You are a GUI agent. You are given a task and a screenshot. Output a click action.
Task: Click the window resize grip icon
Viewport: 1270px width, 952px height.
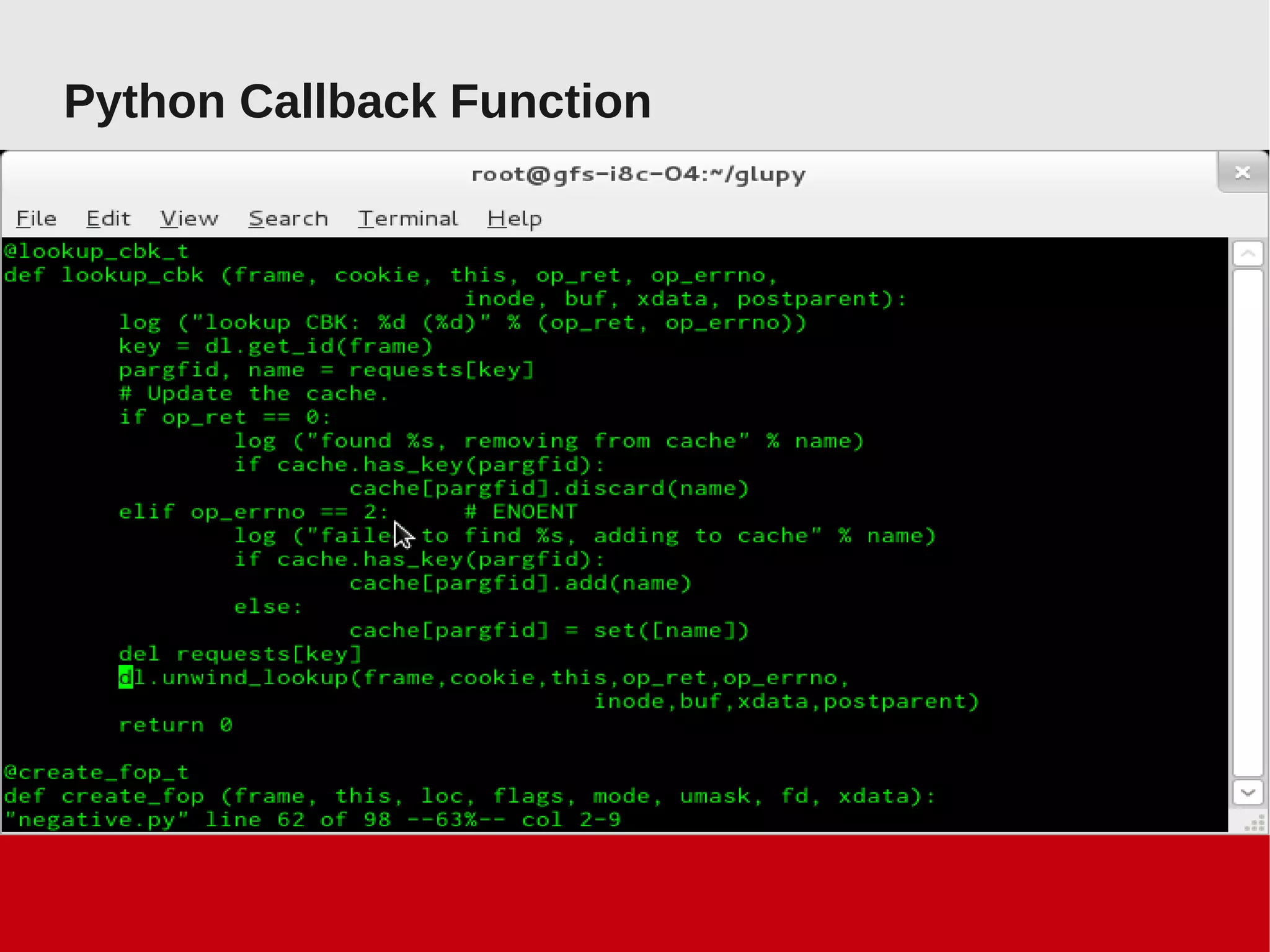coord(1254,823)
